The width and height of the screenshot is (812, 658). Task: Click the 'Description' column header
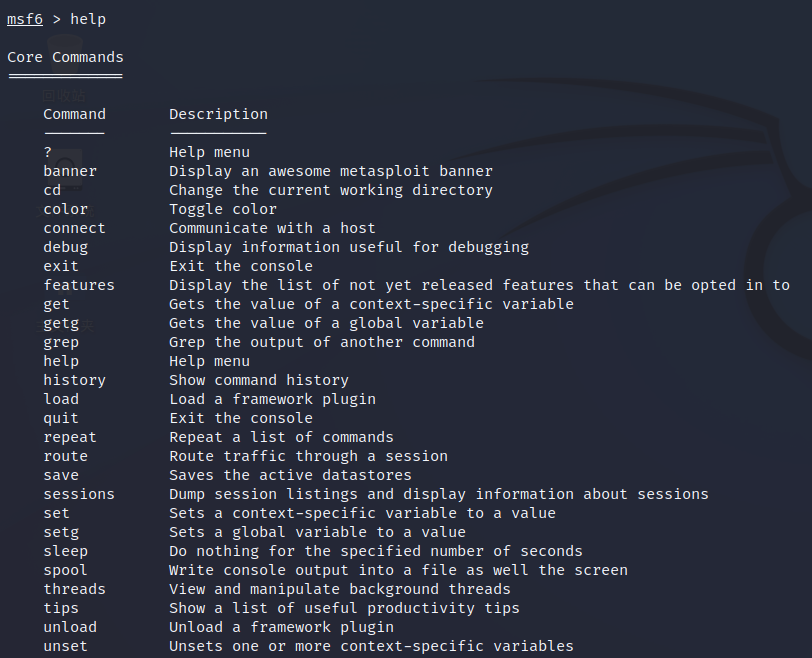click(219, 114)
